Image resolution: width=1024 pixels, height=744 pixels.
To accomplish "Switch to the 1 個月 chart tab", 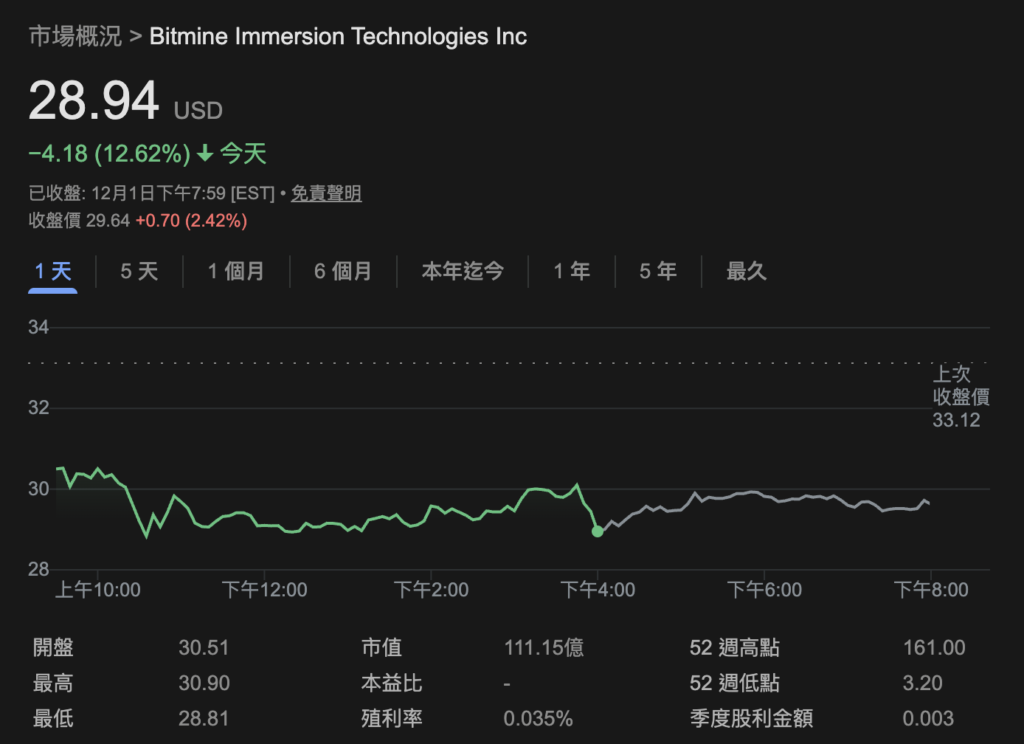I will (x=236, y=271).
